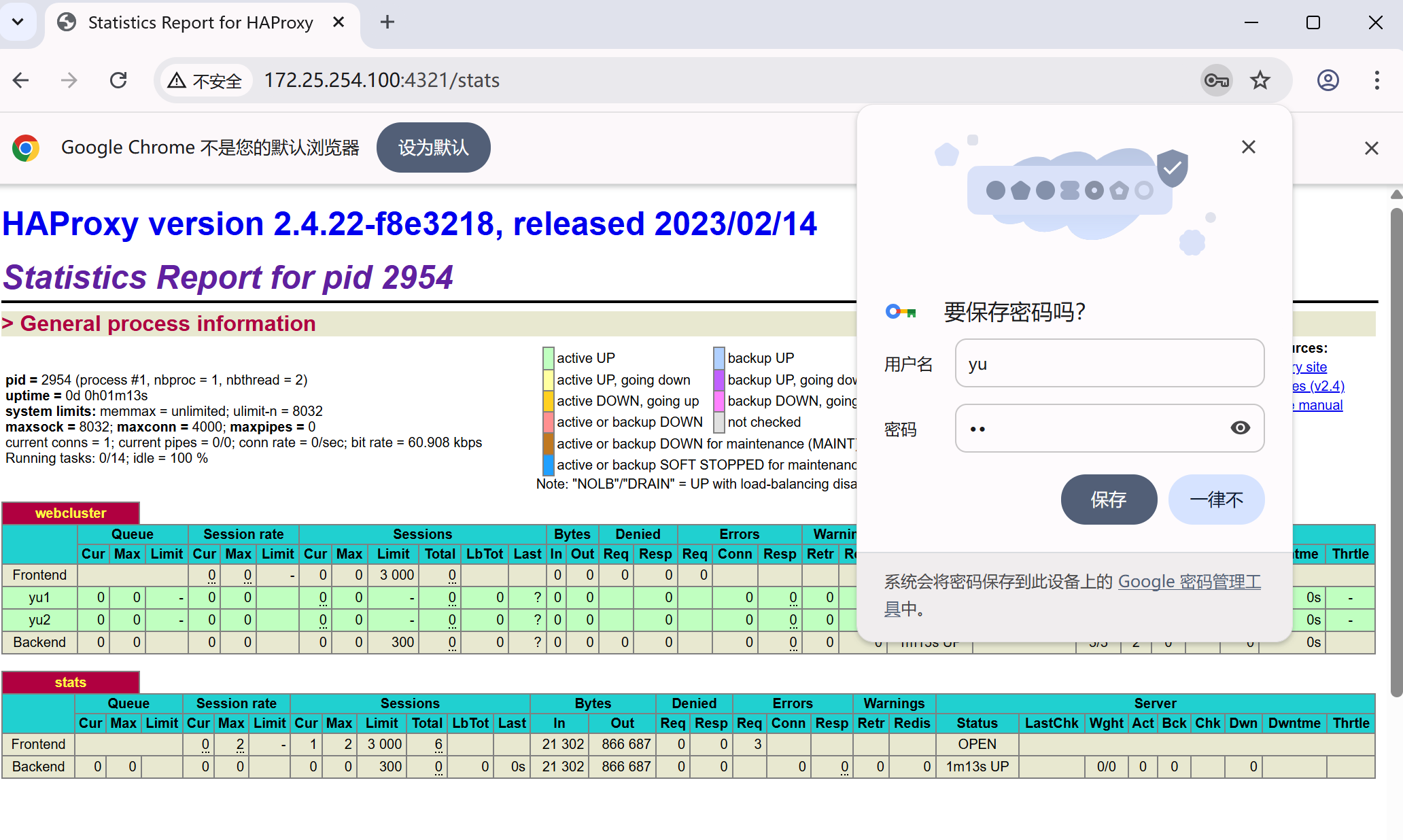Click the 保存 button to save password
The width and height of the screenshot is (1403, 840).
pyautogui.click(x=1108, y=500)
